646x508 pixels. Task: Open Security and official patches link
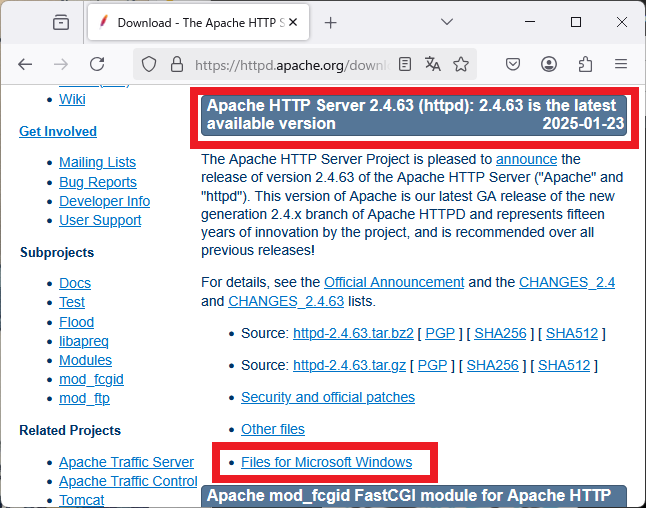[x=328, y=397]
